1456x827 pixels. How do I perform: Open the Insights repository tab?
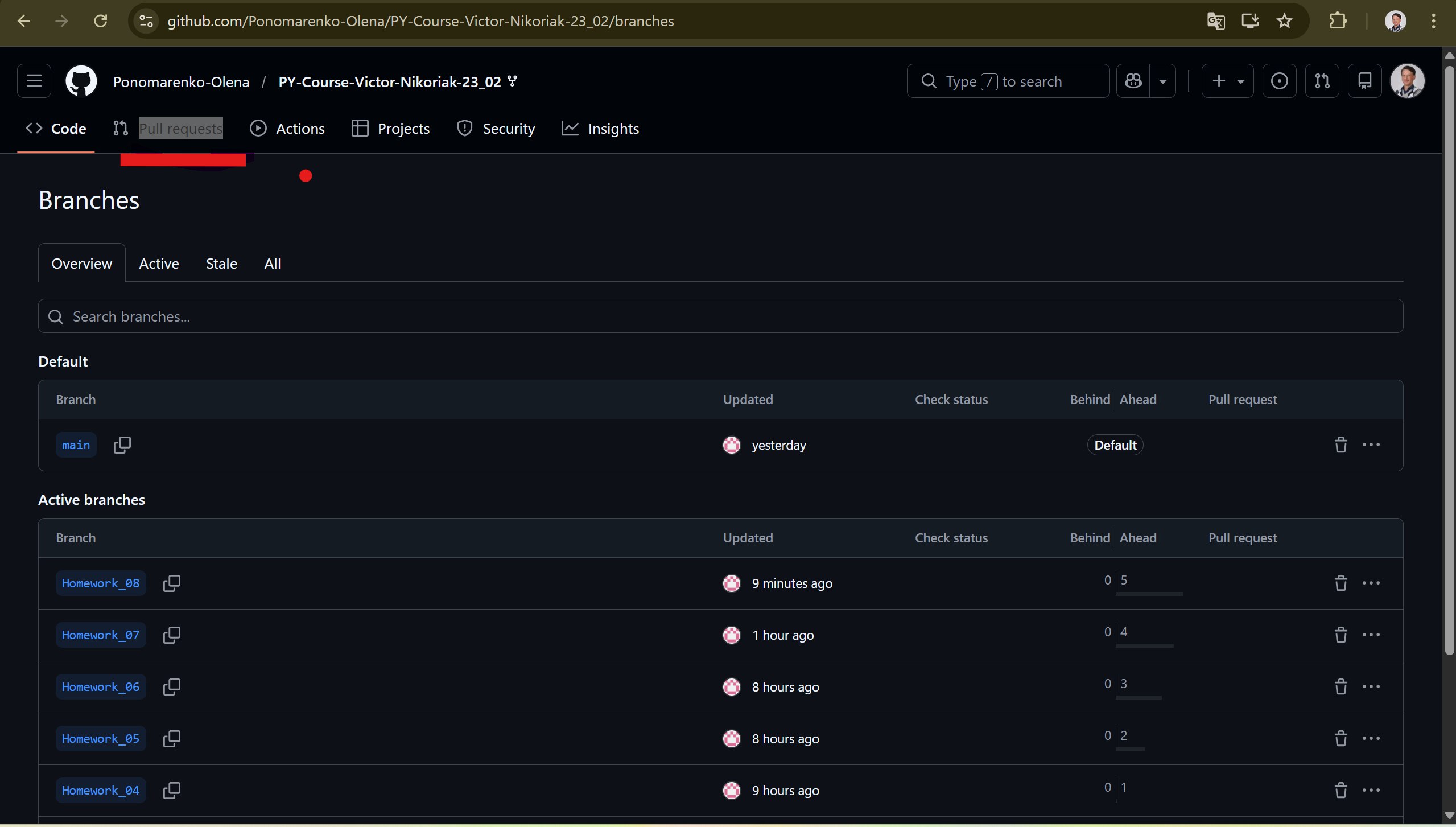pos(600,129)
